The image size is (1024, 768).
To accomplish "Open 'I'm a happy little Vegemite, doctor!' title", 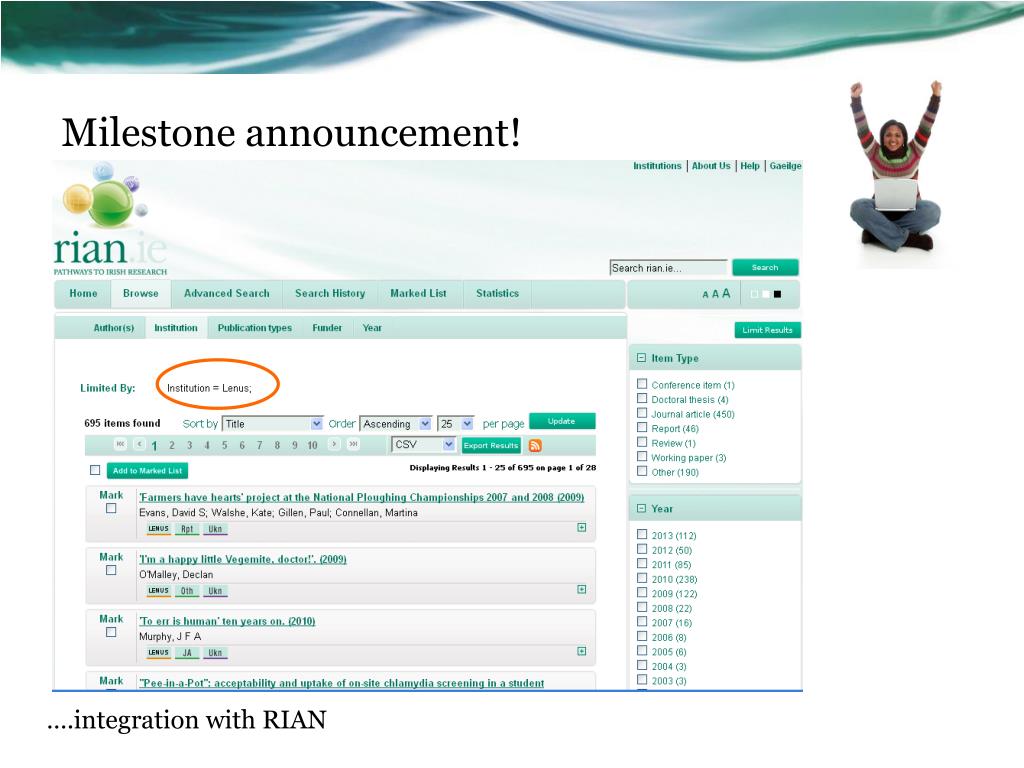I will (x=242, y=560).
